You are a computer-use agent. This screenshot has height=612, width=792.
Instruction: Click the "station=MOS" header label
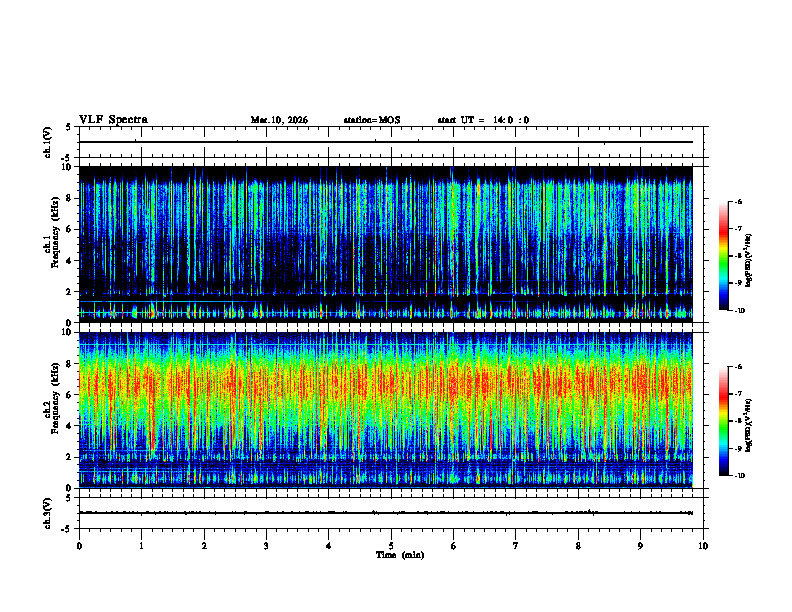click(x=372, y=120)
